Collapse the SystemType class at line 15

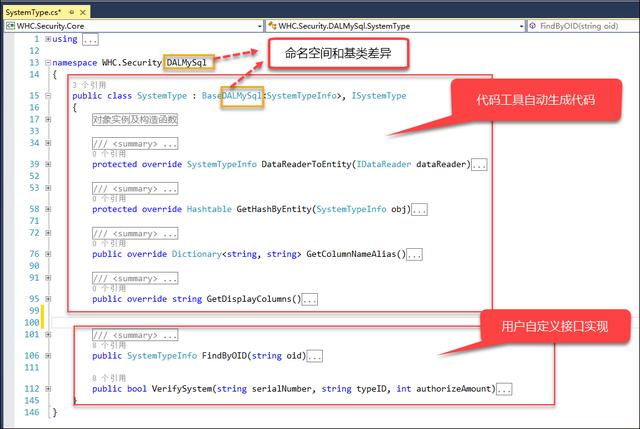click(x=48, y=96)
